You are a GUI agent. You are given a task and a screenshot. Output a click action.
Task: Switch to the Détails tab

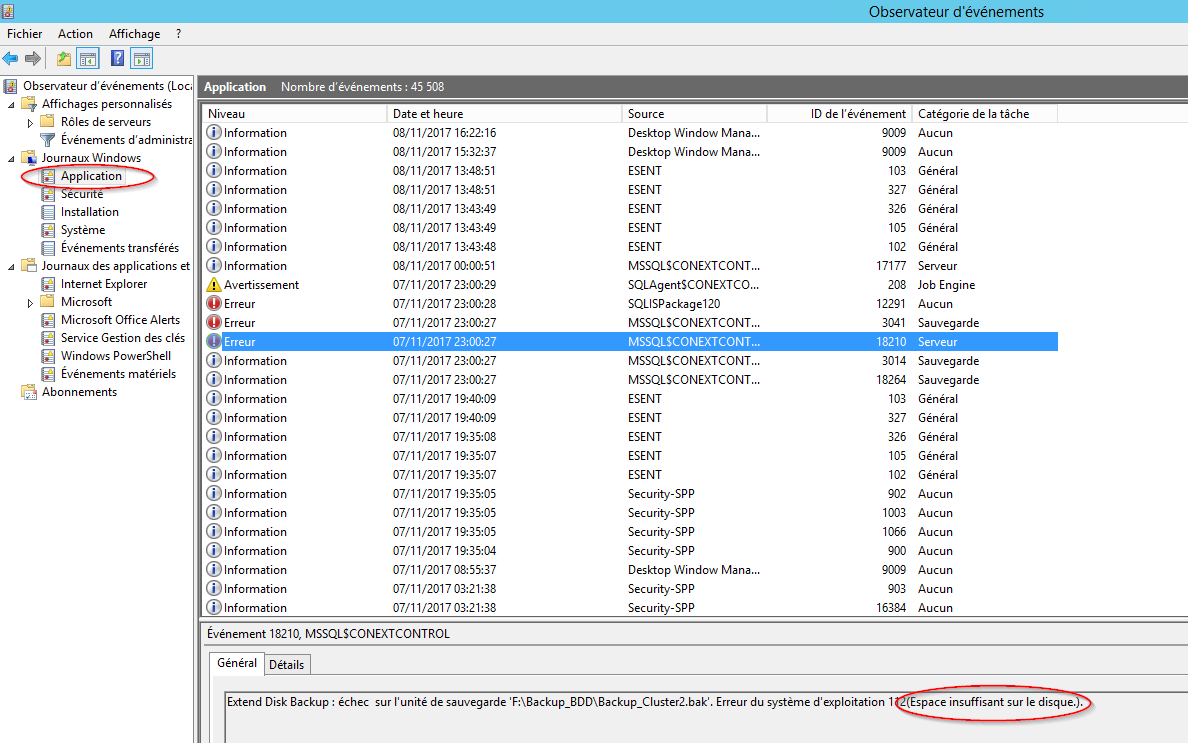286,665
